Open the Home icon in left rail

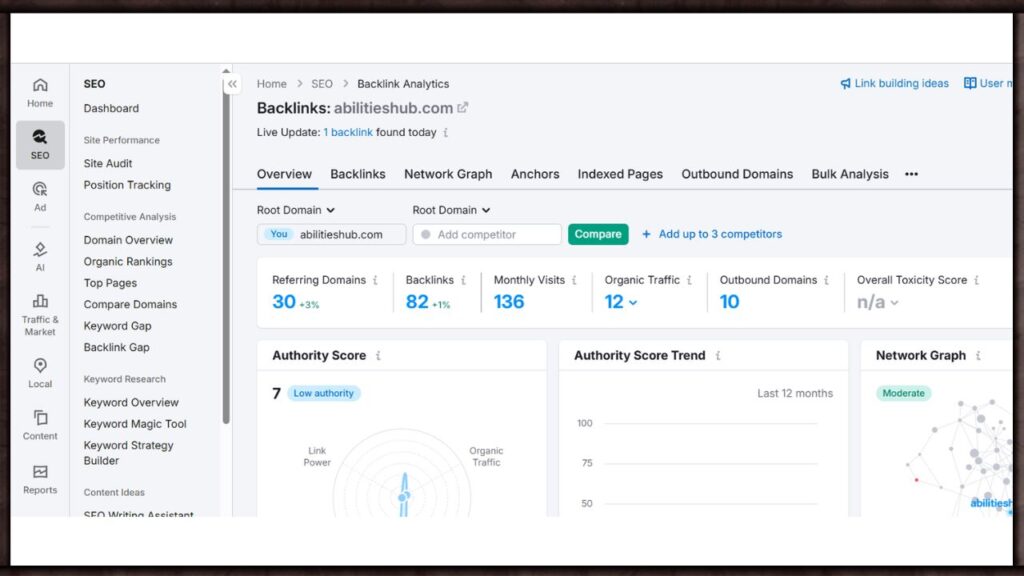point(40,93)
